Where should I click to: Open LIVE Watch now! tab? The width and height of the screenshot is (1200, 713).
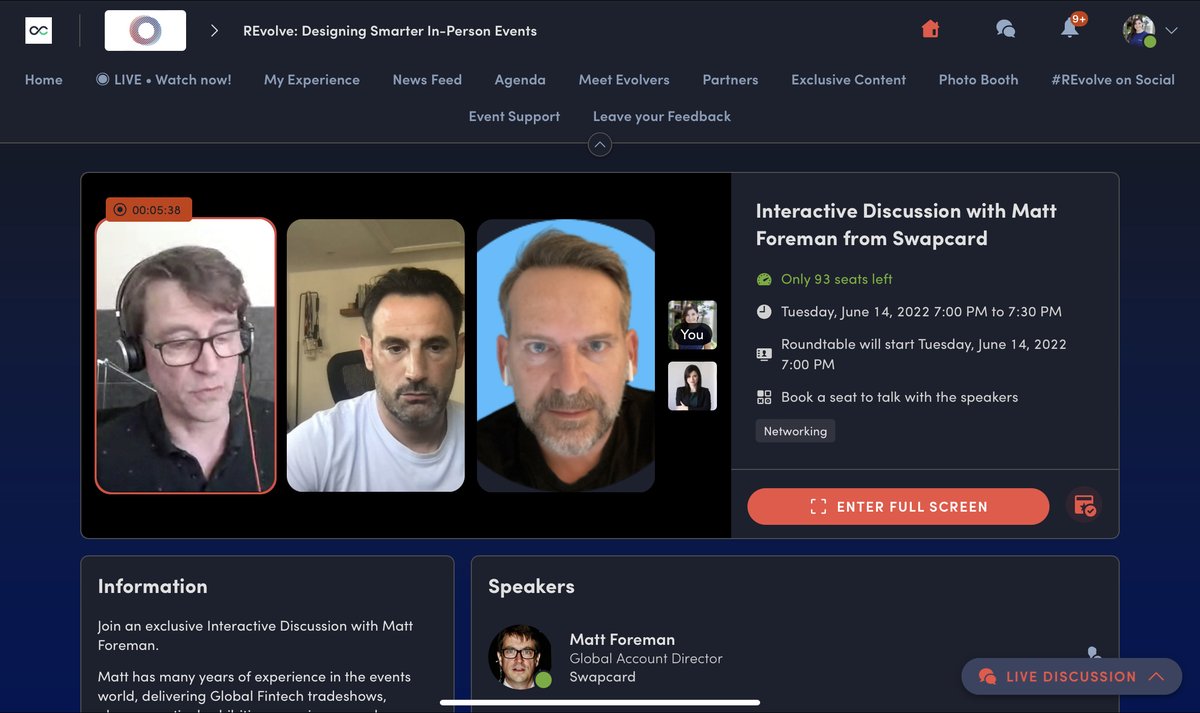[x=163, y=80]
